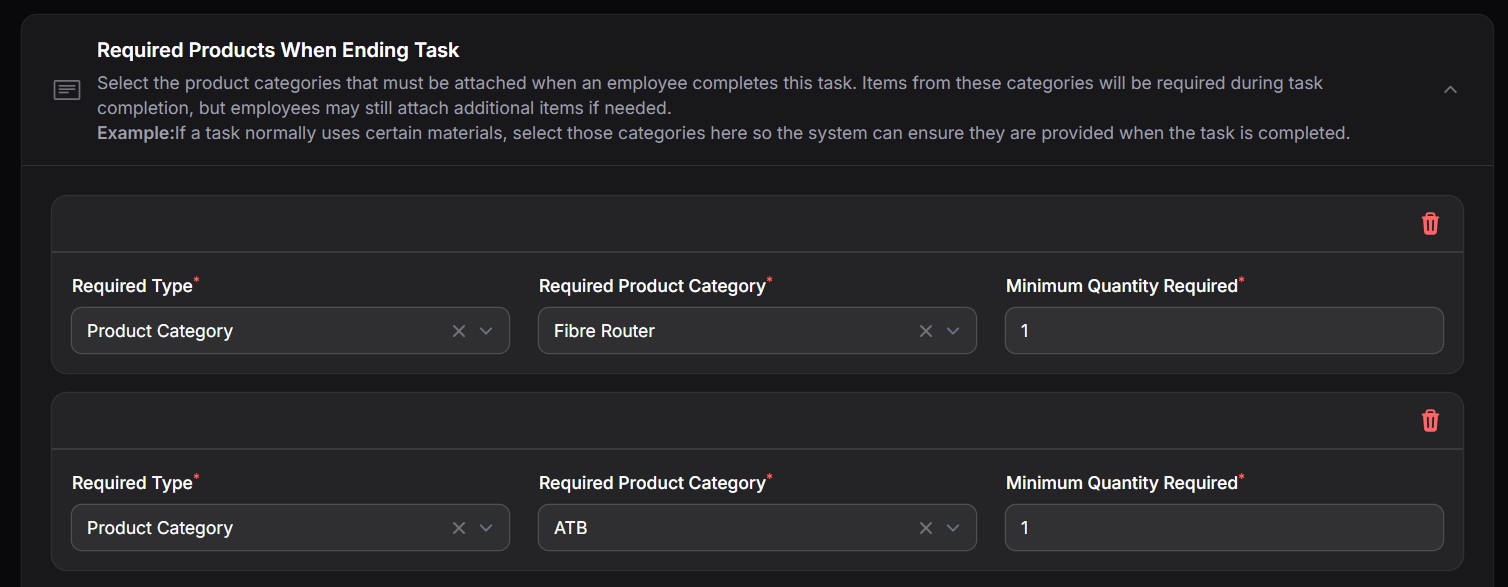Click the ATB selected value text
Image resolution: width=1508 pixels, height=587 pixels.
pos(571,528)
